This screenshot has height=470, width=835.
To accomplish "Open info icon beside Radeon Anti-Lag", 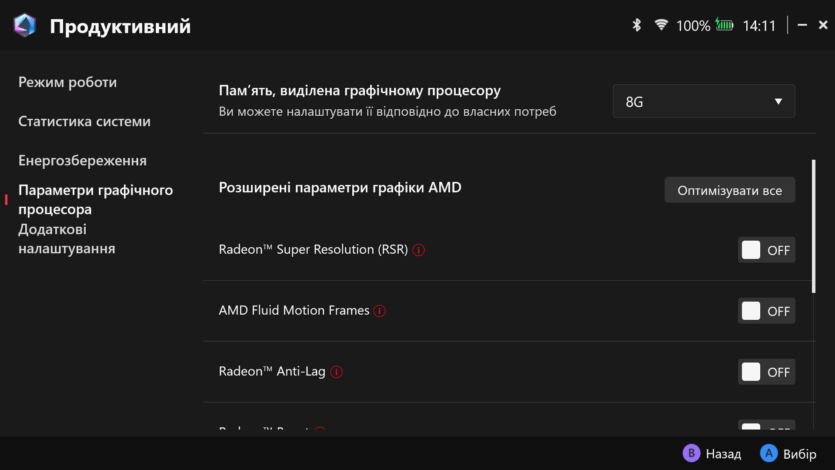I will tap(337, 372).
